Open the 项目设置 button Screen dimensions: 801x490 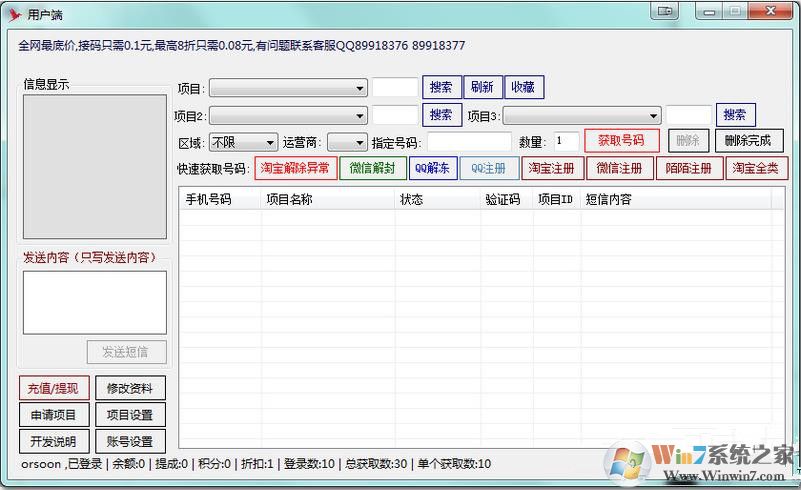coord(130,415)
